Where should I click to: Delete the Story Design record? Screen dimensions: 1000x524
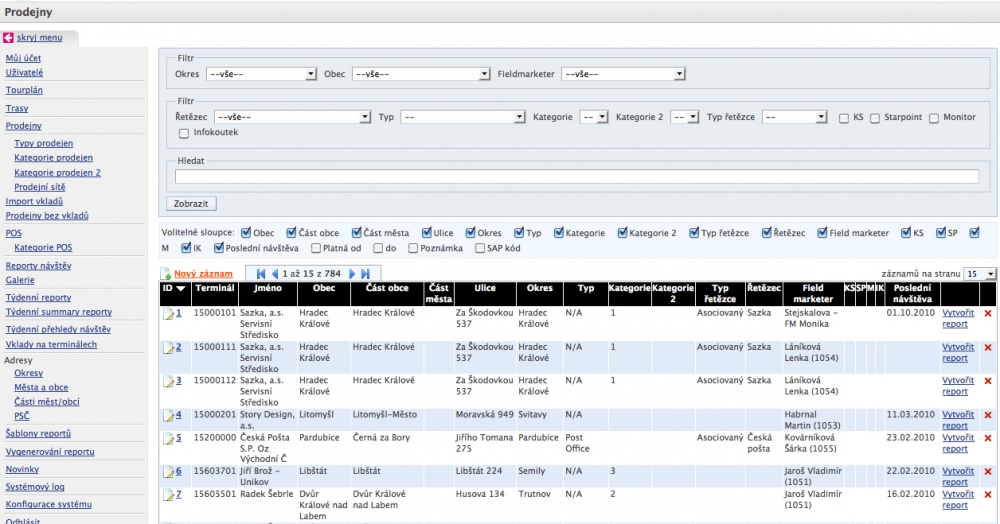pyautogui.click(x=988, y=416)
